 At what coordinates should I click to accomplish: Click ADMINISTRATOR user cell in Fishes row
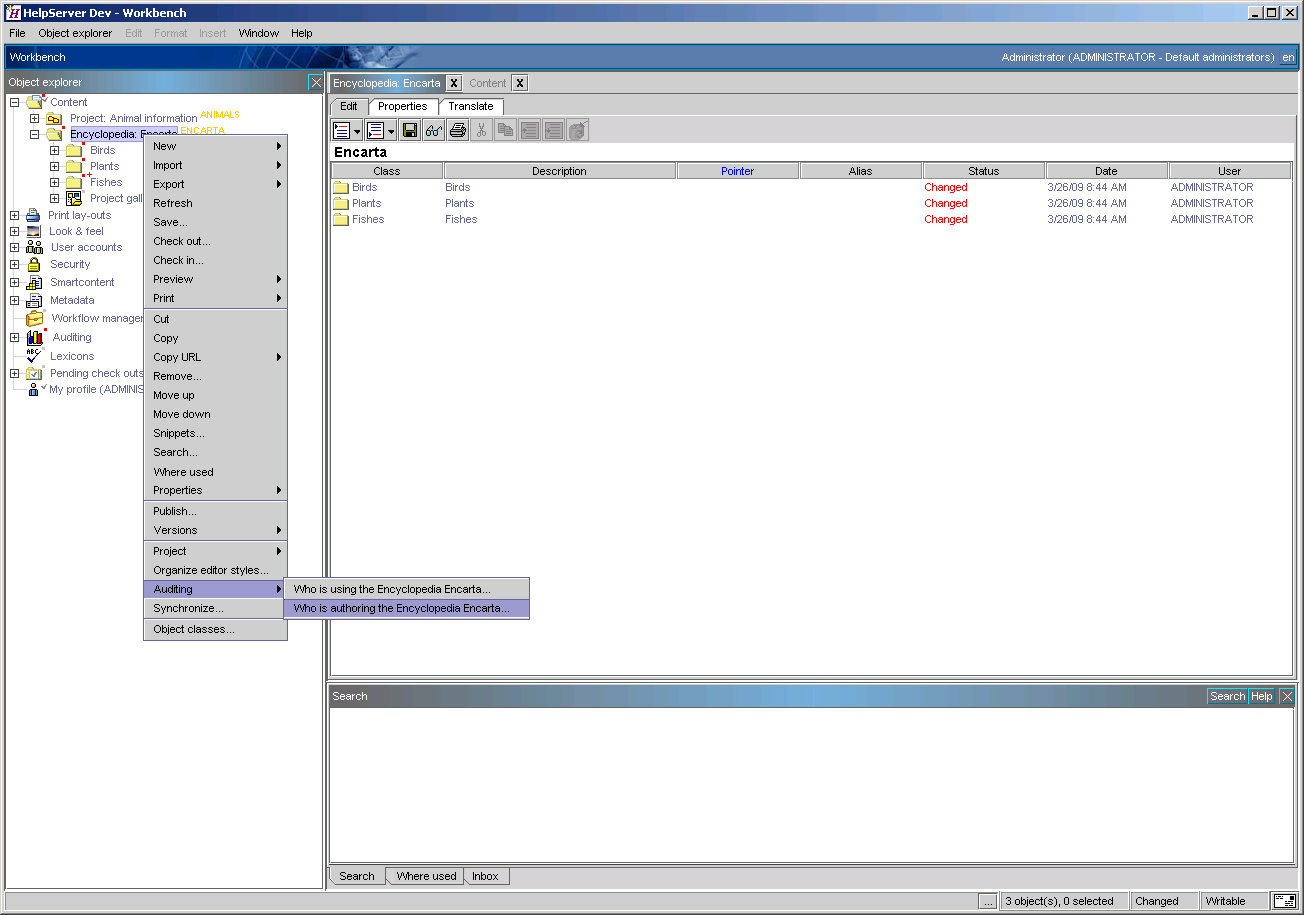pyautogui.click(x=1211, y=219)
